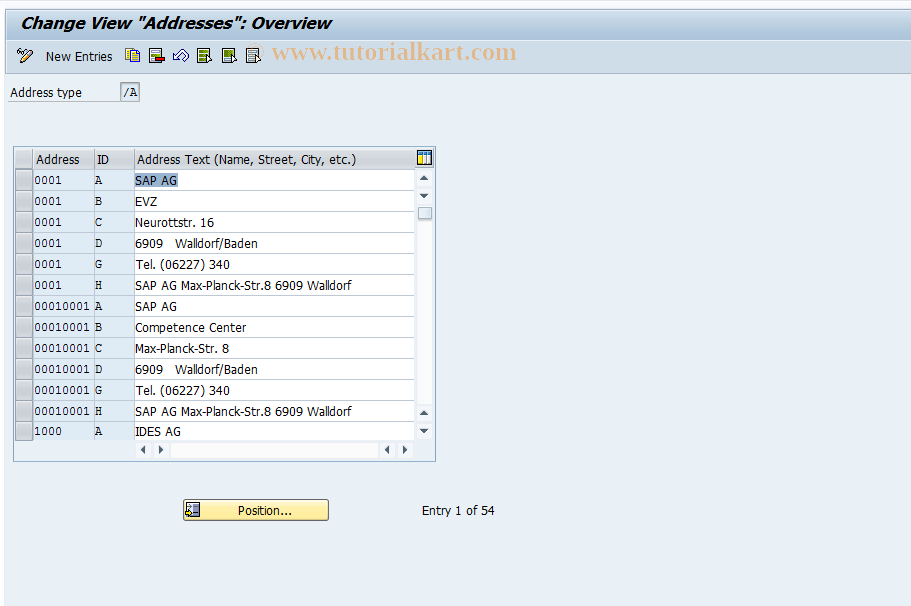Click the left-side horizontal scroll right arrow
The width and height of the screenshot is (911, 606).
click(161, 450)
